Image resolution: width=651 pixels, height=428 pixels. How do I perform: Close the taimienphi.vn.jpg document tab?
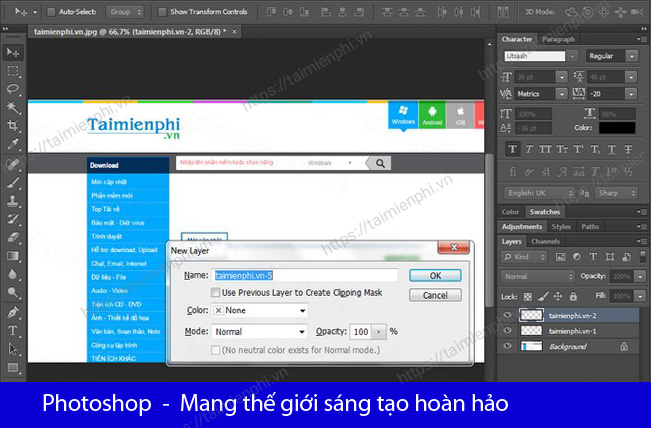[x=235, y=32]
